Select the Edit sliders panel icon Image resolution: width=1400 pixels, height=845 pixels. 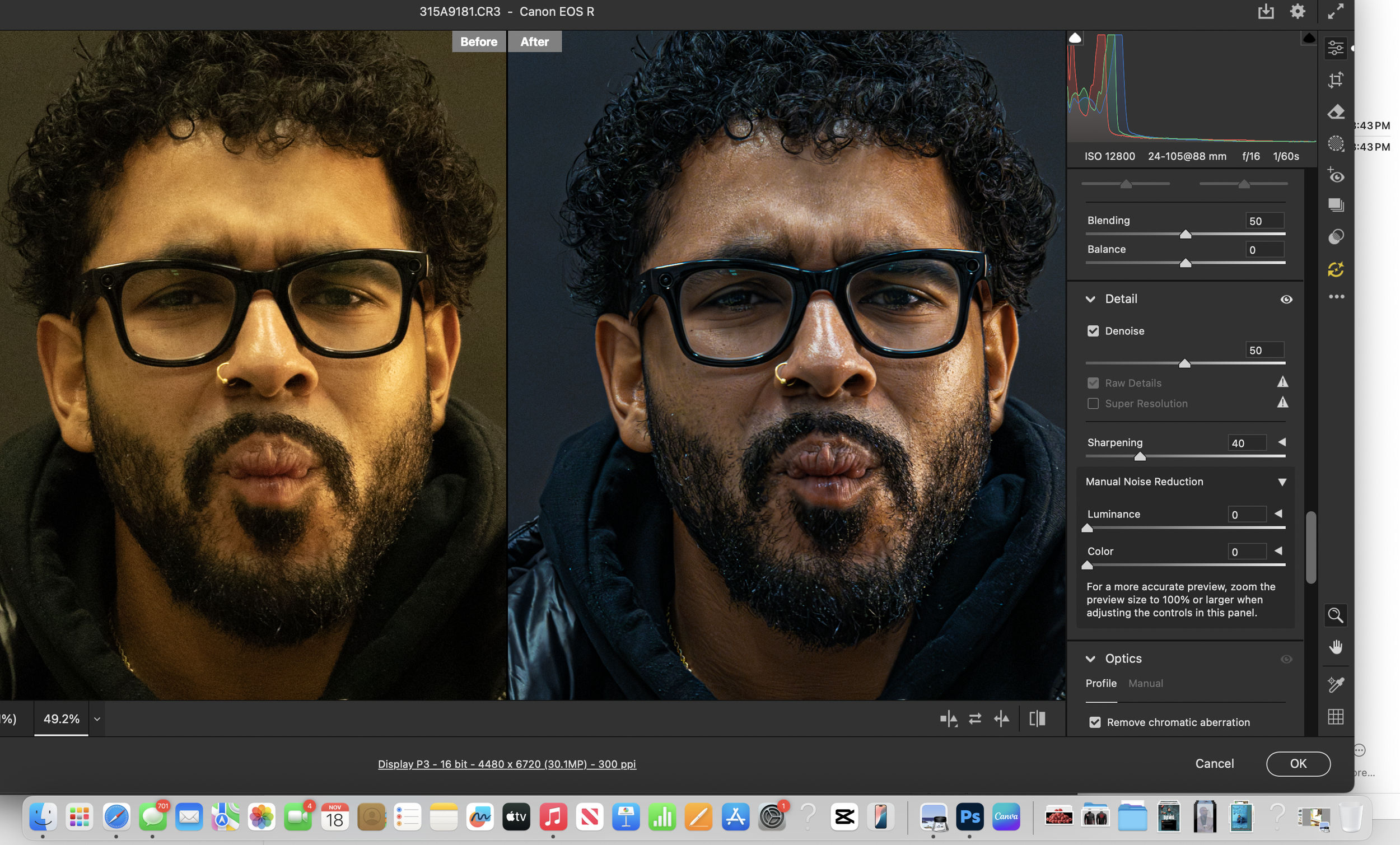pyautogui.click(x=1335, y=48)
